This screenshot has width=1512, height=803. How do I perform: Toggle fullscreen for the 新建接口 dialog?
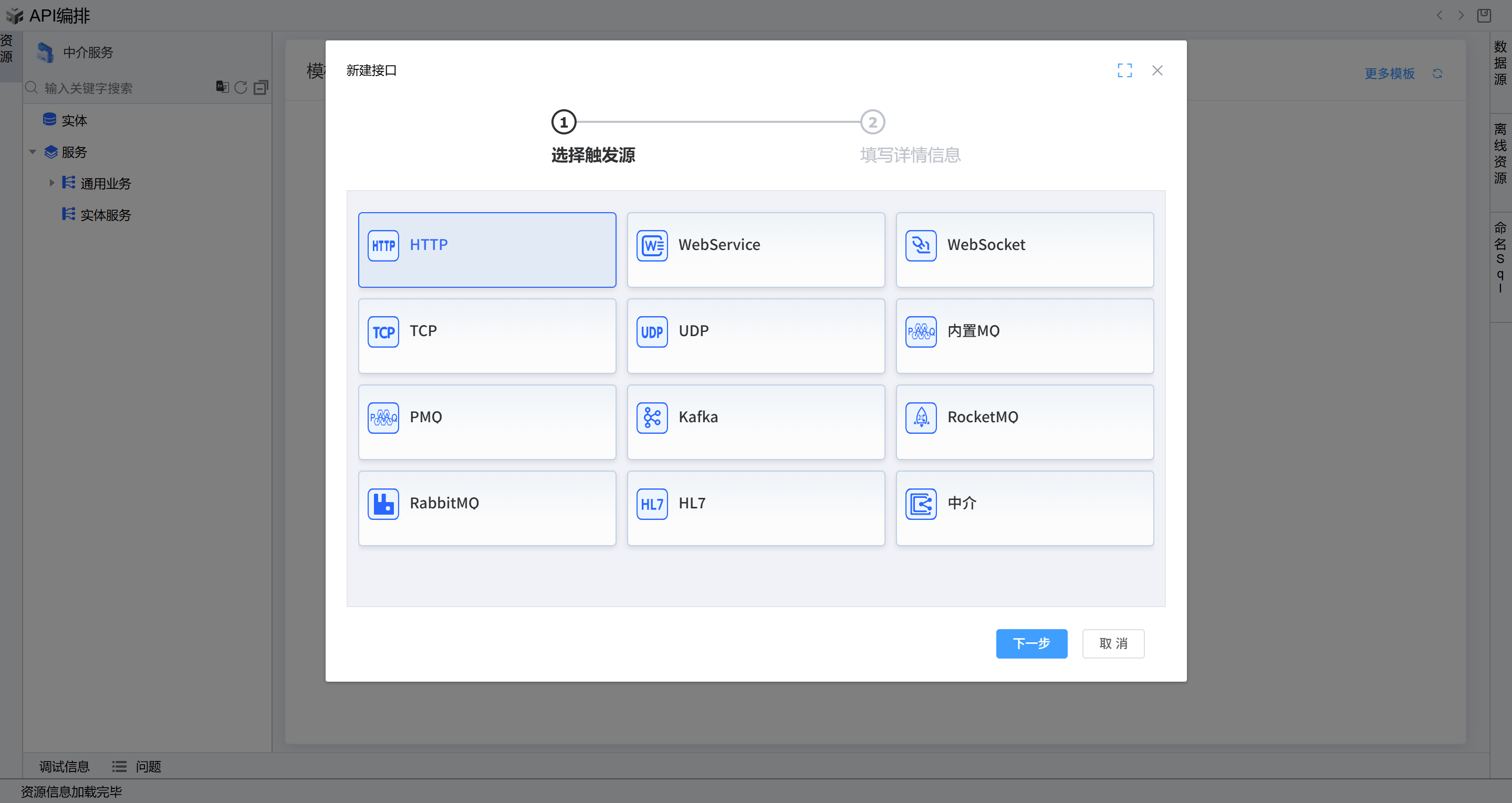[1124, 70]
